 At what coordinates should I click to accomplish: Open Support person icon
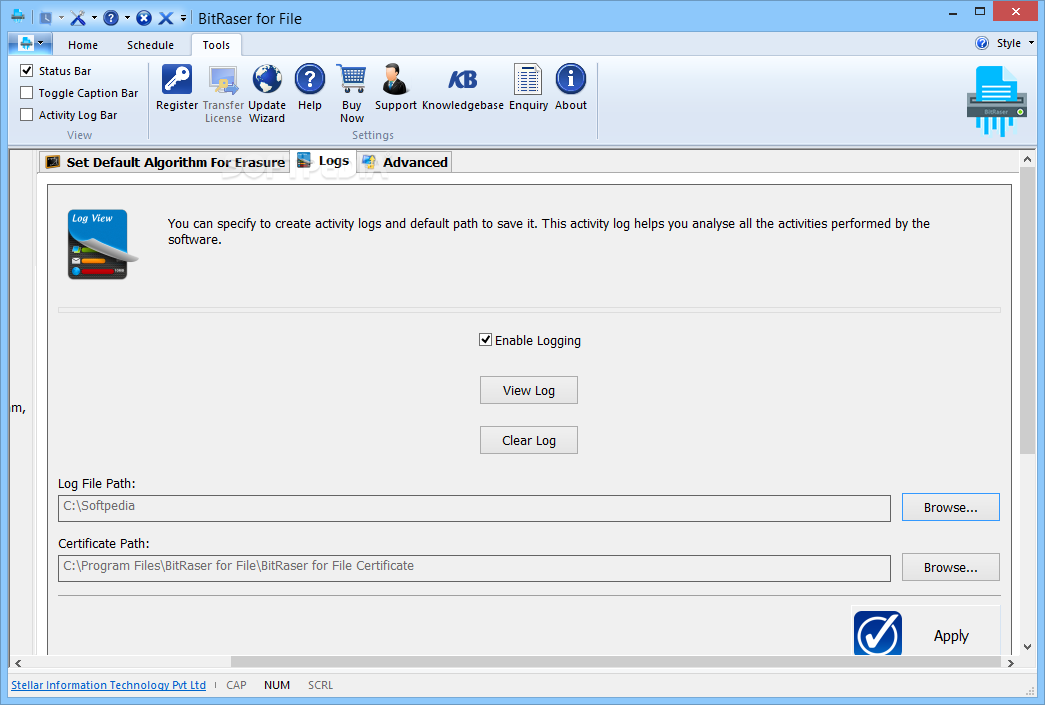[x=395, y=79]
